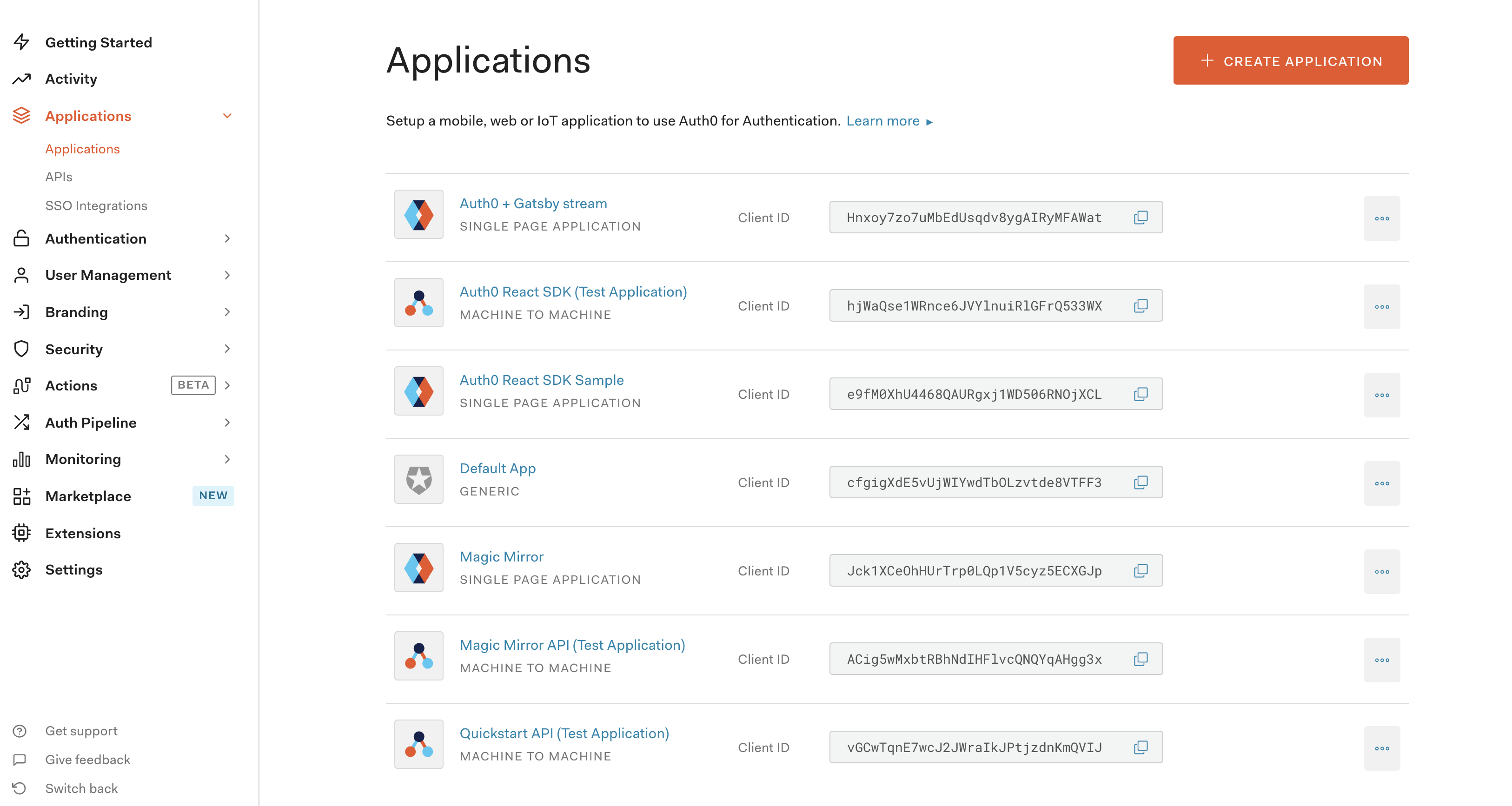Collapse the Applications sidebar section
Screen dimensions: 1512x806
click(x=227, y=116)
